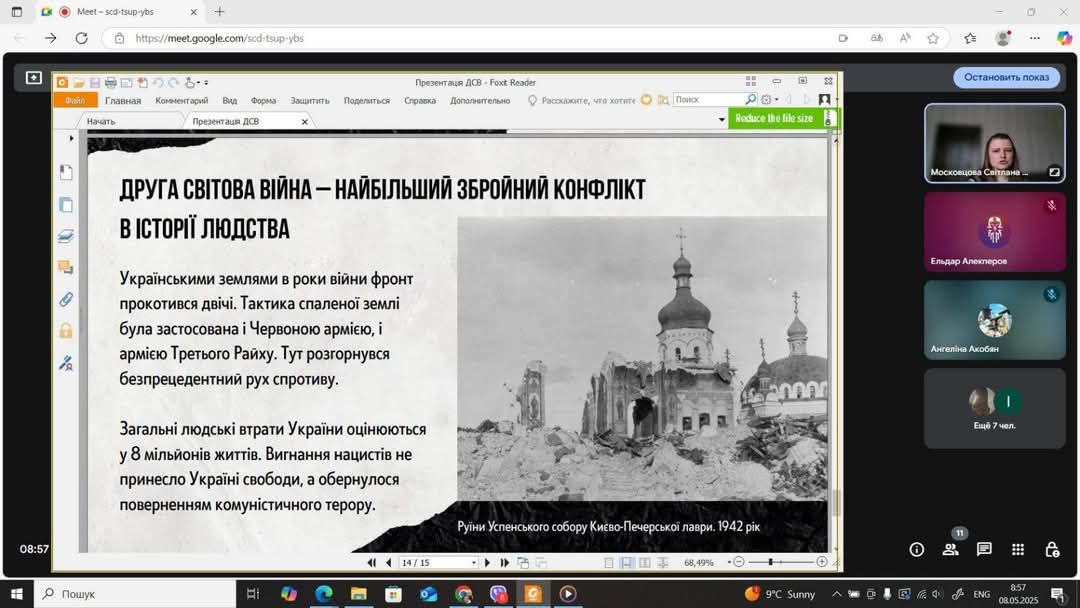Screen dimensions: 1080x608
Task: Show the participants list with 11 badge
Action: tap(950, 549)
